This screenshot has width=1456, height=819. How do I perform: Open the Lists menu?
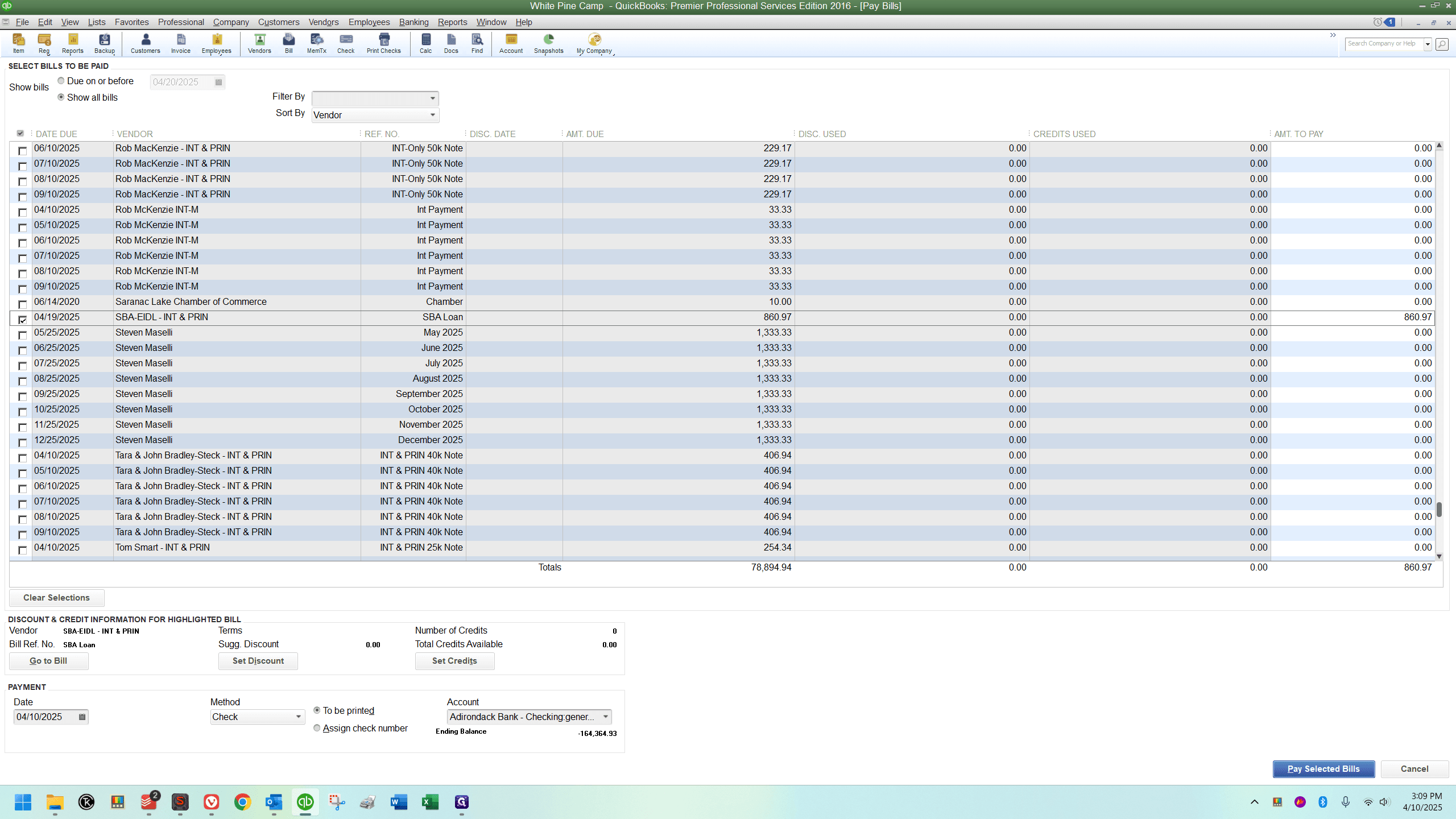[x=97, y=22]
